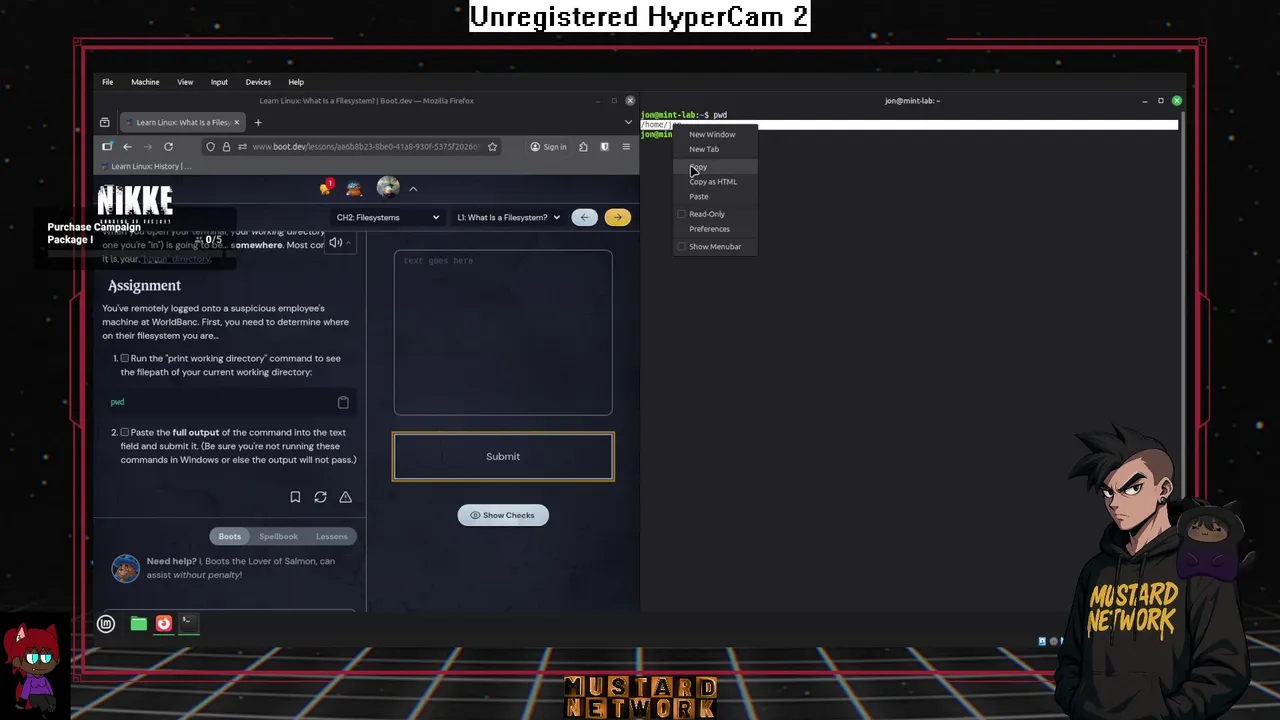Bookmark page with star icon
1280x720 pixels.
[x=492, y=147]
